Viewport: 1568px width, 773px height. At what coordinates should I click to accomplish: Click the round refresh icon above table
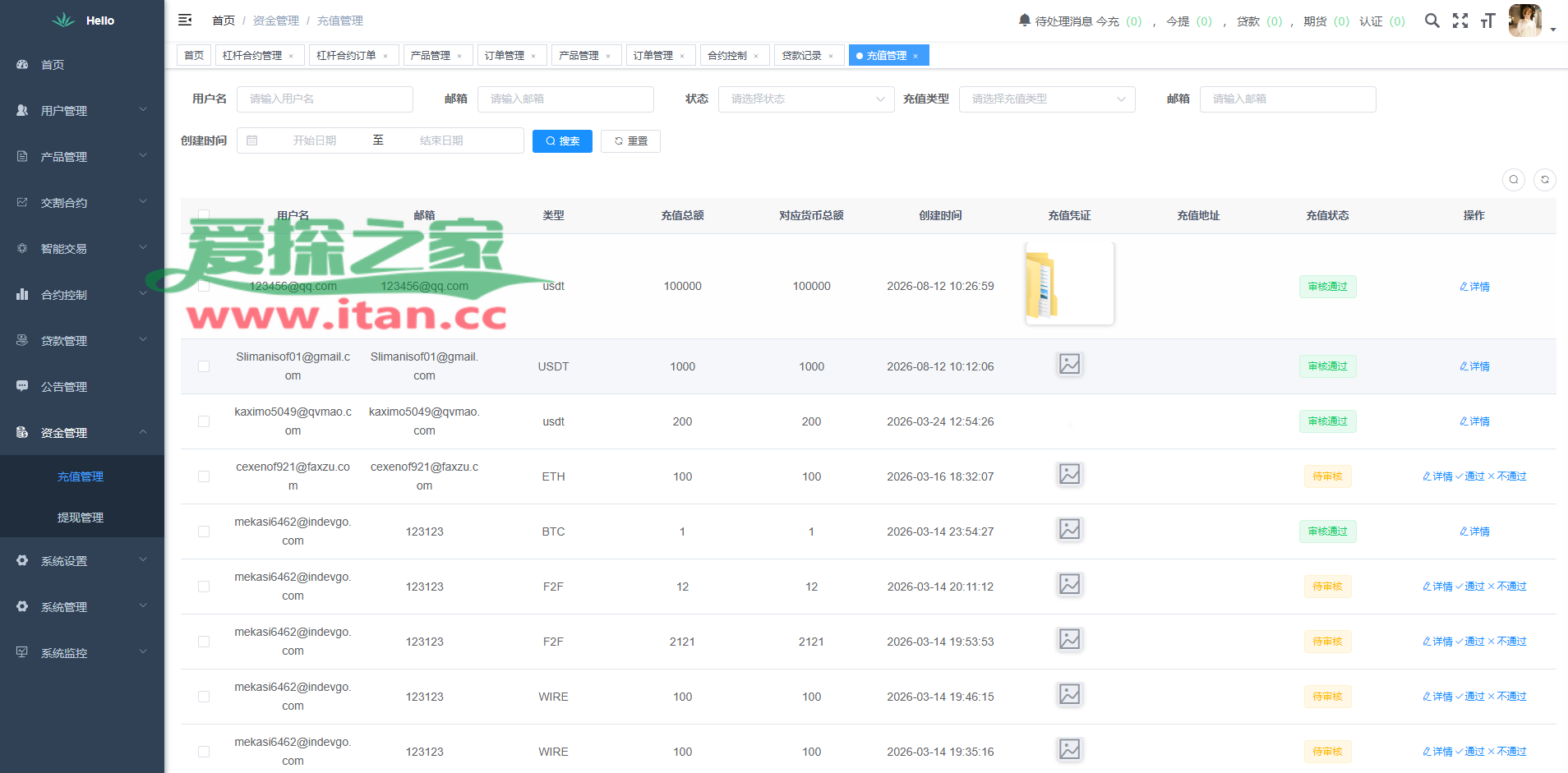click(x=1545, y=180)
